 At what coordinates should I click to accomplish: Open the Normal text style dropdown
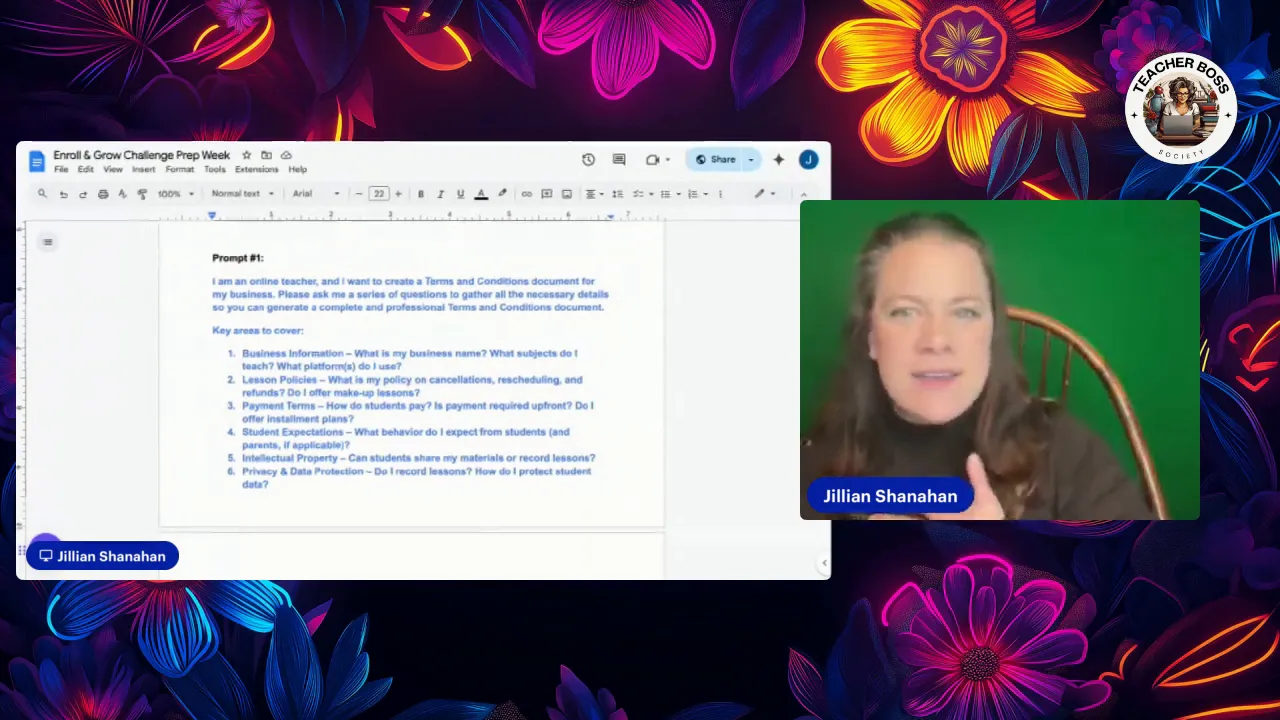[x=243, y=194]
